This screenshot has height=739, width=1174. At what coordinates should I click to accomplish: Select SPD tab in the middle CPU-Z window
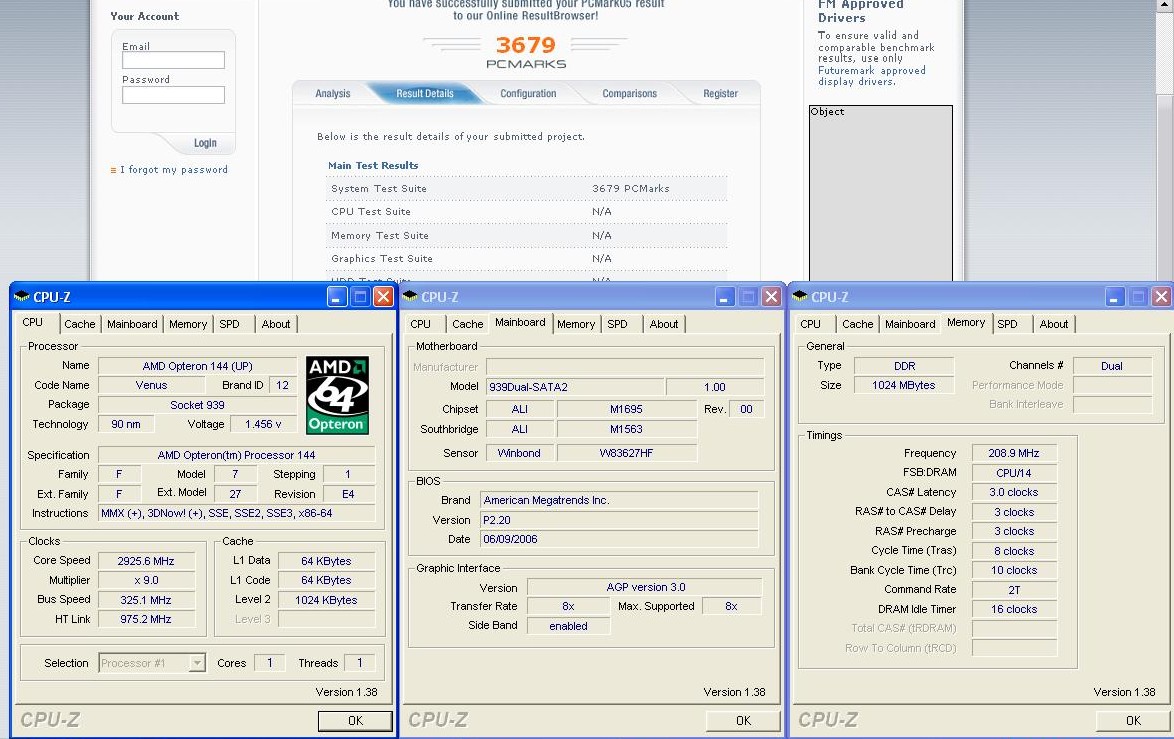click(x=617, y=324)
